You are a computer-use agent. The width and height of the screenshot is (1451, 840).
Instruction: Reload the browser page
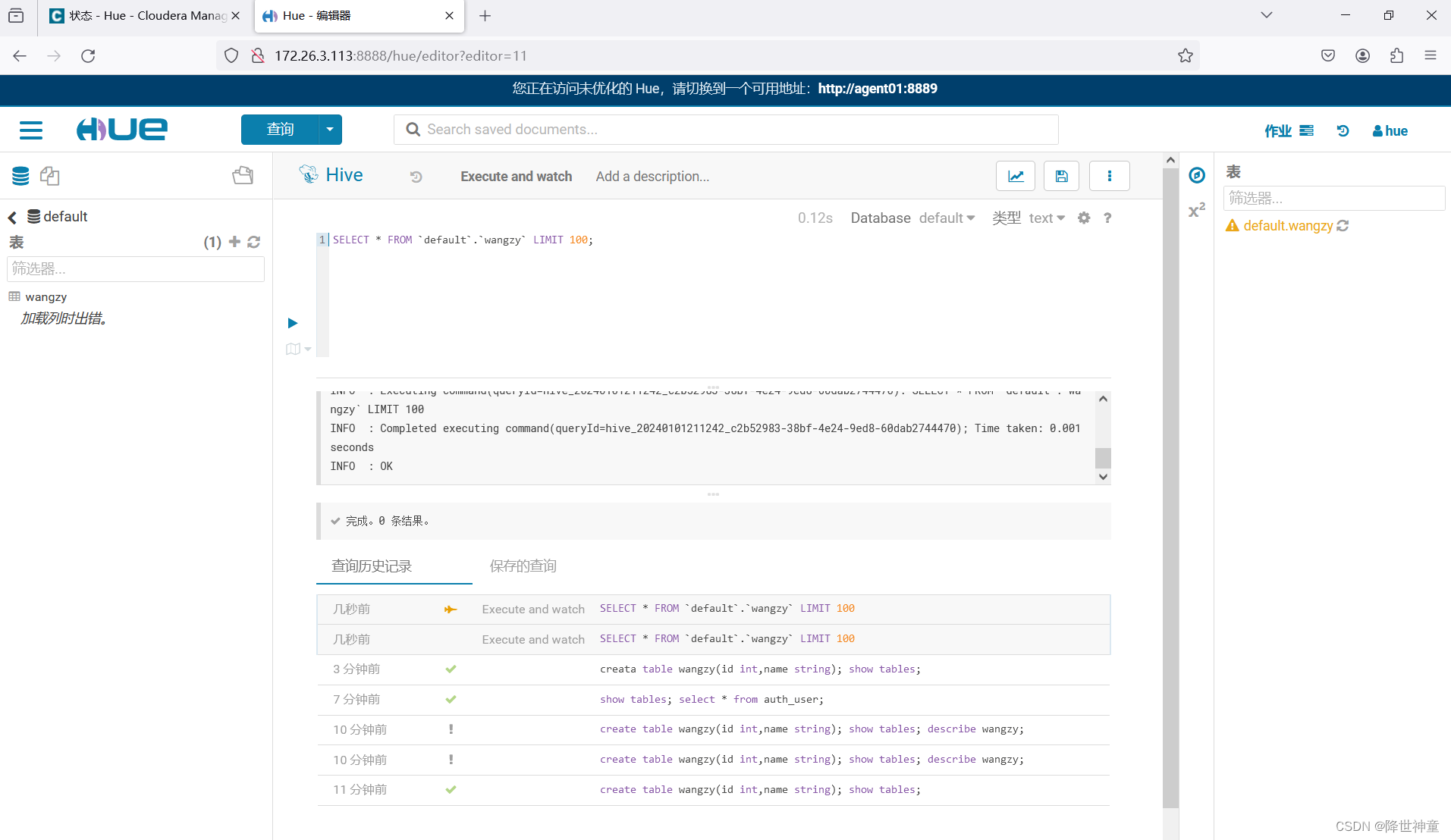tap(88, 55)
